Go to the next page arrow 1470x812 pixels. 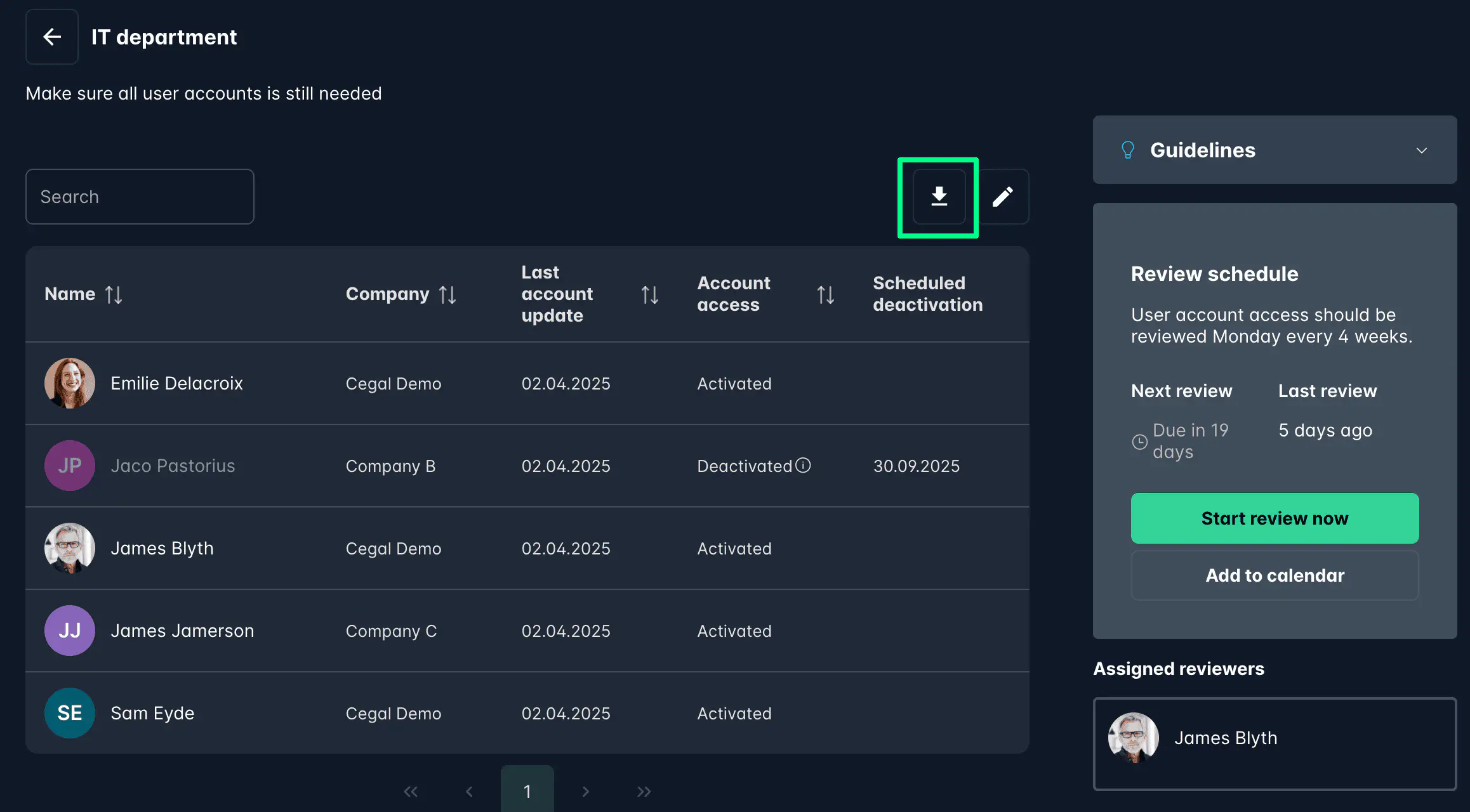point(585,791)
